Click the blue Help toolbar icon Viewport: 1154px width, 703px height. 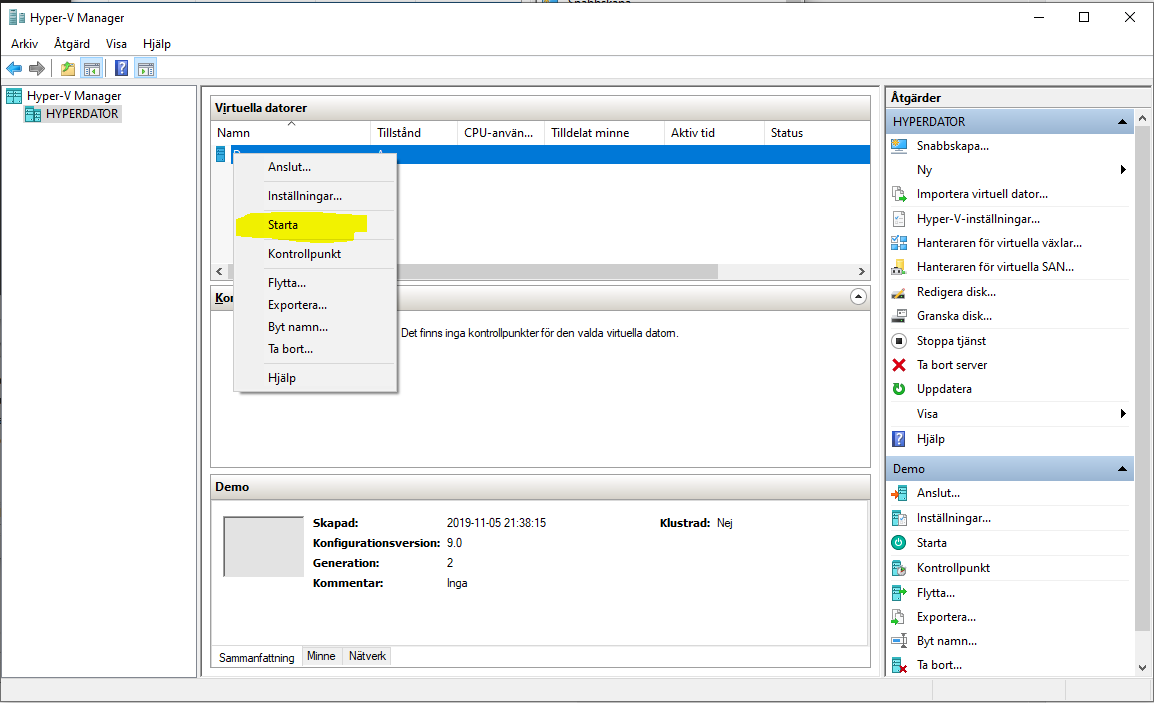121,68
